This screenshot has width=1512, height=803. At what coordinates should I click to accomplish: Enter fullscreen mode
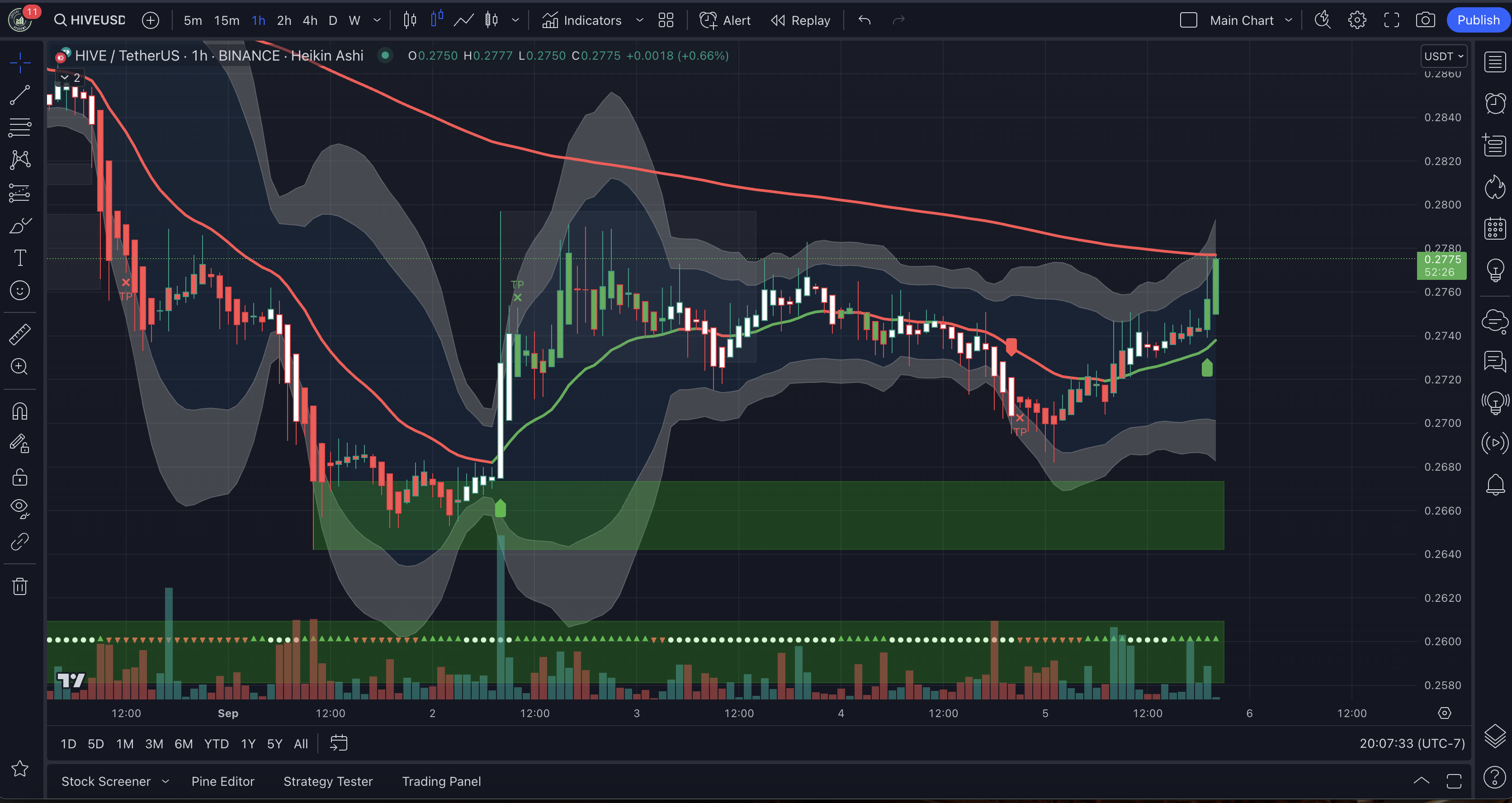pos(1392,20)
